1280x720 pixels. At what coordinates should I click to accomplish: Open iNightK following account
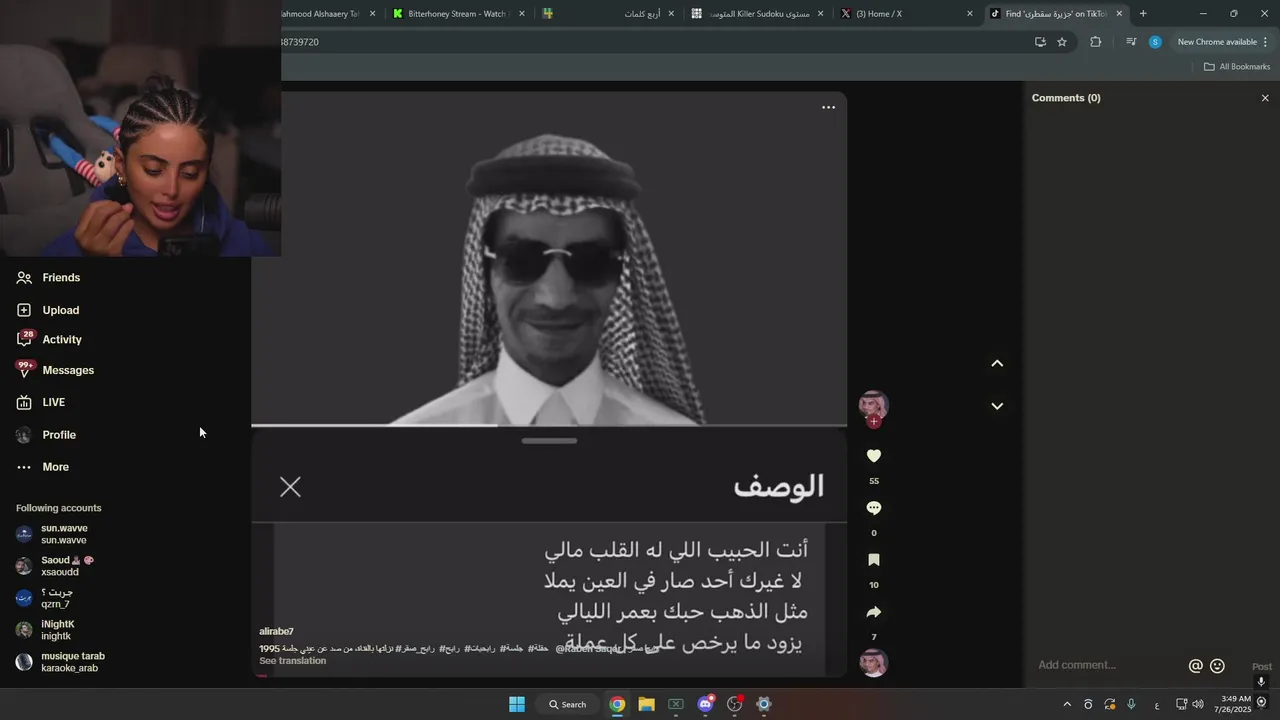pyautogui.click(x=46, y=630)
